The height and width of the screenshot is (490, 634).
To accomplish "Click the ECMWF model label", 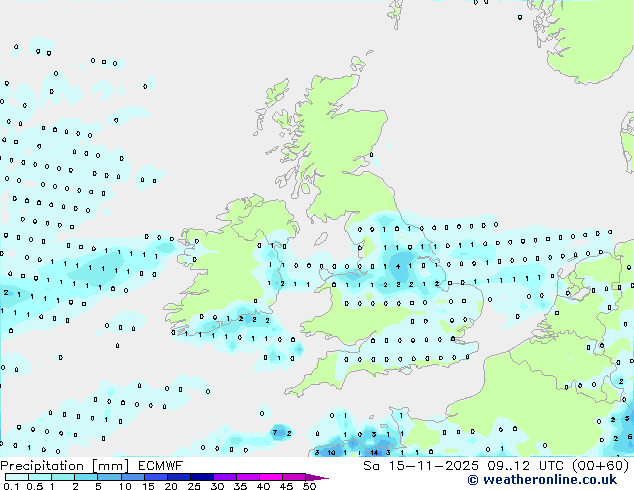I will coord(161,466).
